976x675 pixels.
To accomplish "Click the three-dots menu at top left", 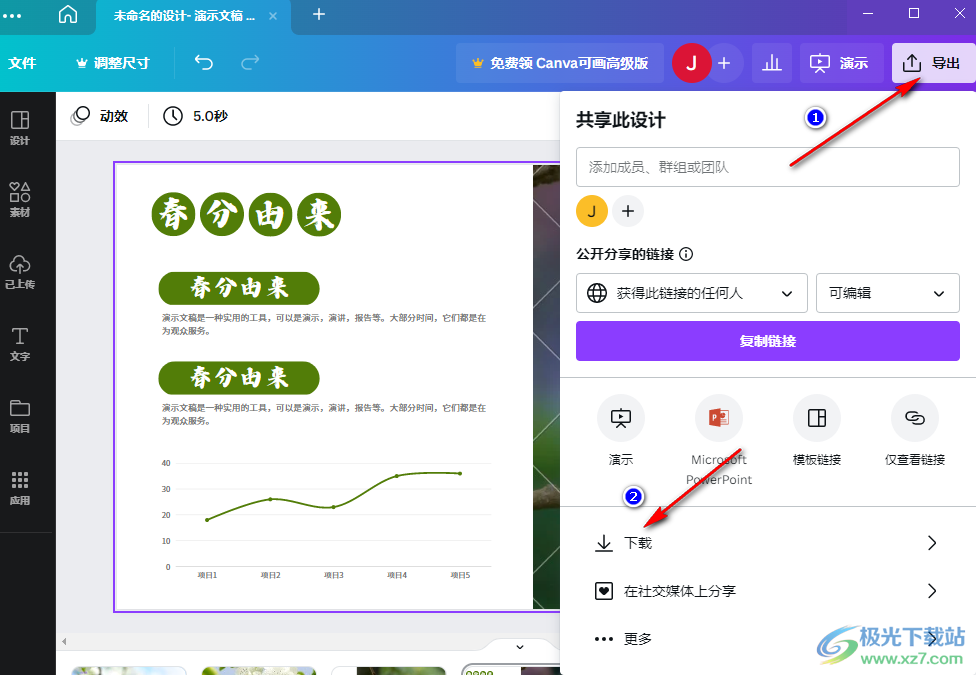I will coord(12,16).
